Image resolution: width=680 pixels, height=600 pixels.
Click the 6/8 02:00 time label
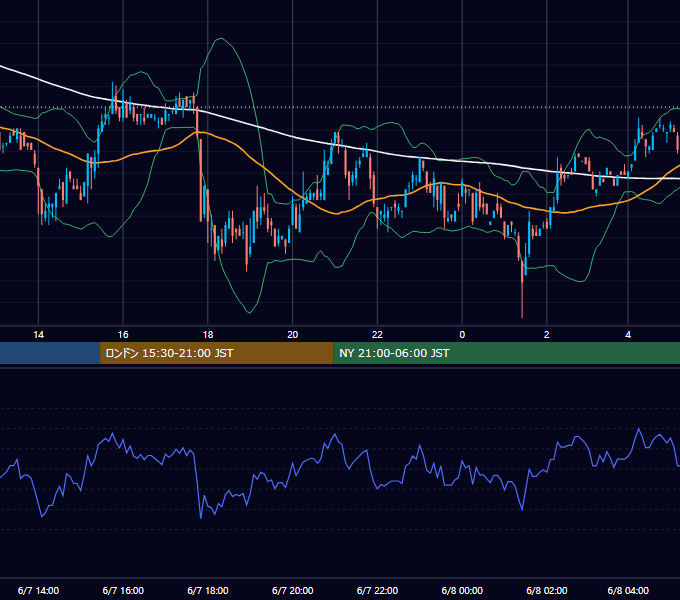pyautogui.click(x=547, y=590)
